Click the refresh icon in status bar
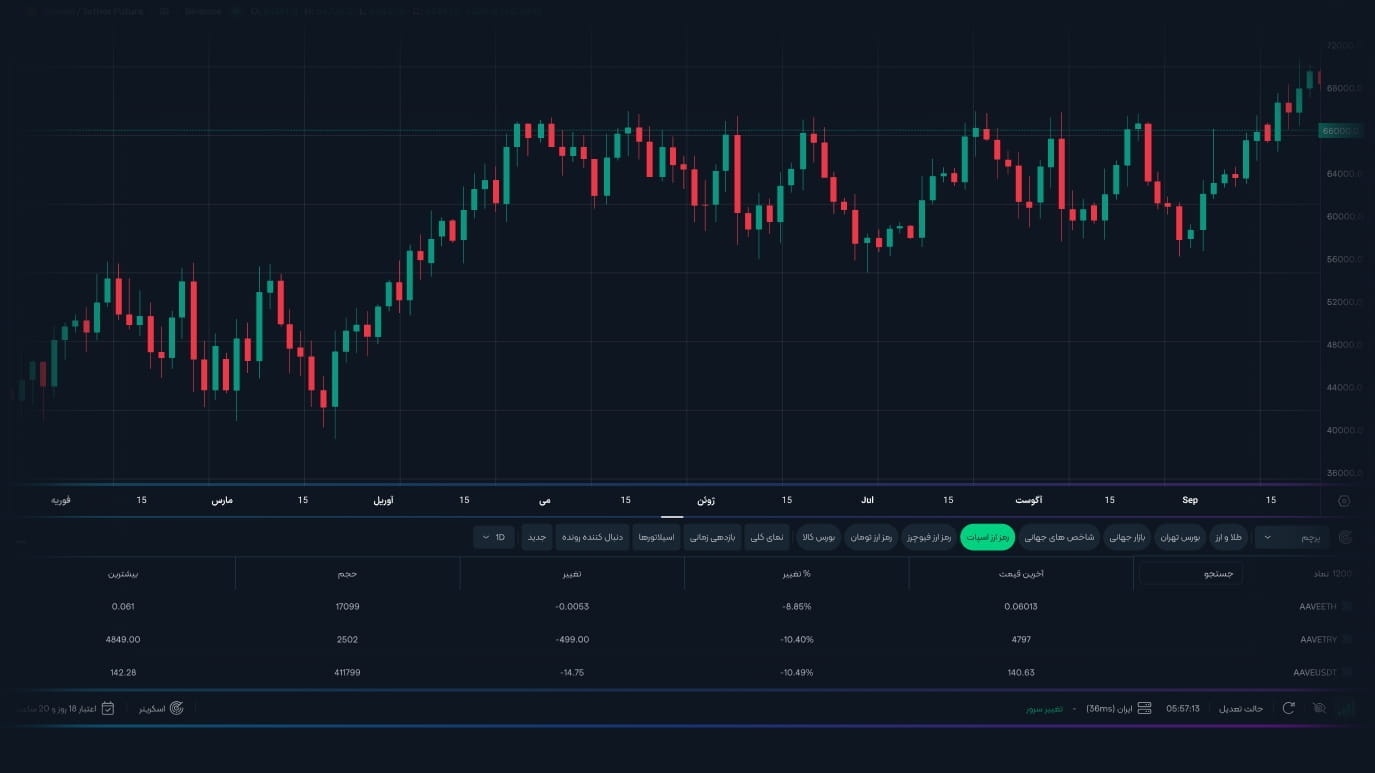This screenshot has height=773, width=1375. pos(1289,708)
